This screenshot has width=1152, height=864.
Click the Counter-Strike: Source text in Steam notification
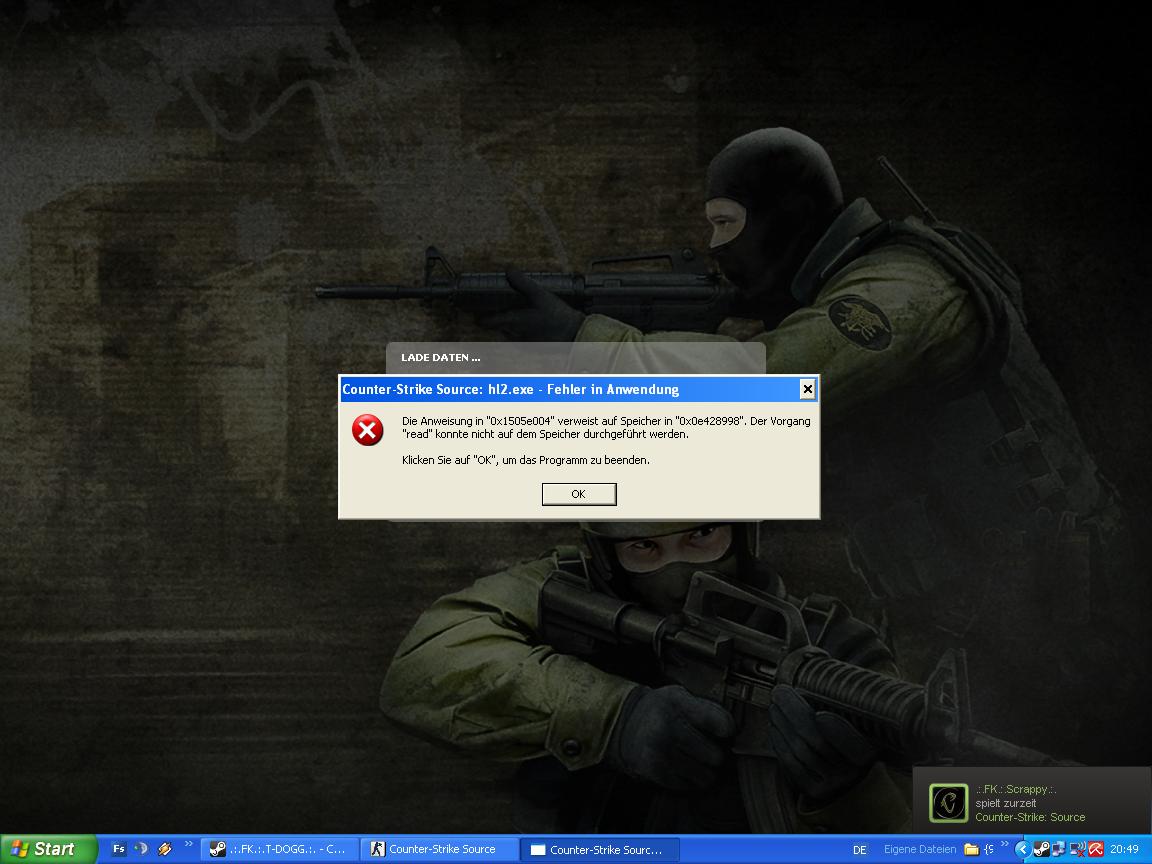tap(1030, 817)
